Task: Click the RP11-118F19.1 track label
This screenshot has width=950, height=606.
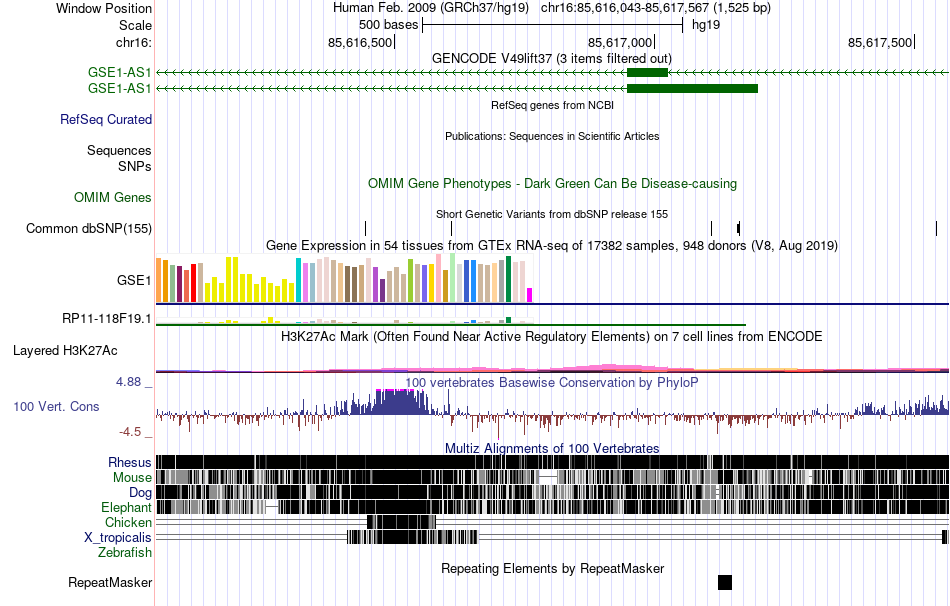Action: tap(107, 319)
